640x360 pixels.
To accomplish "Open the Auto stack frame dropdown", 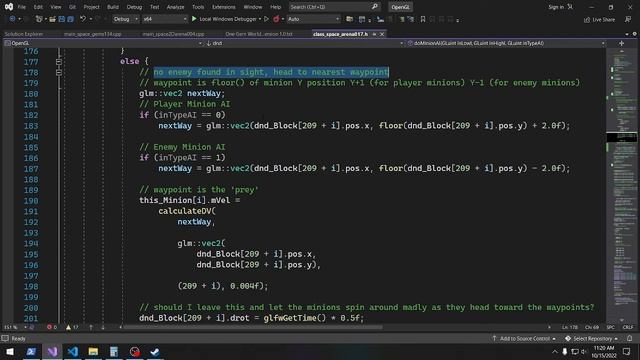I will [313, 19].
